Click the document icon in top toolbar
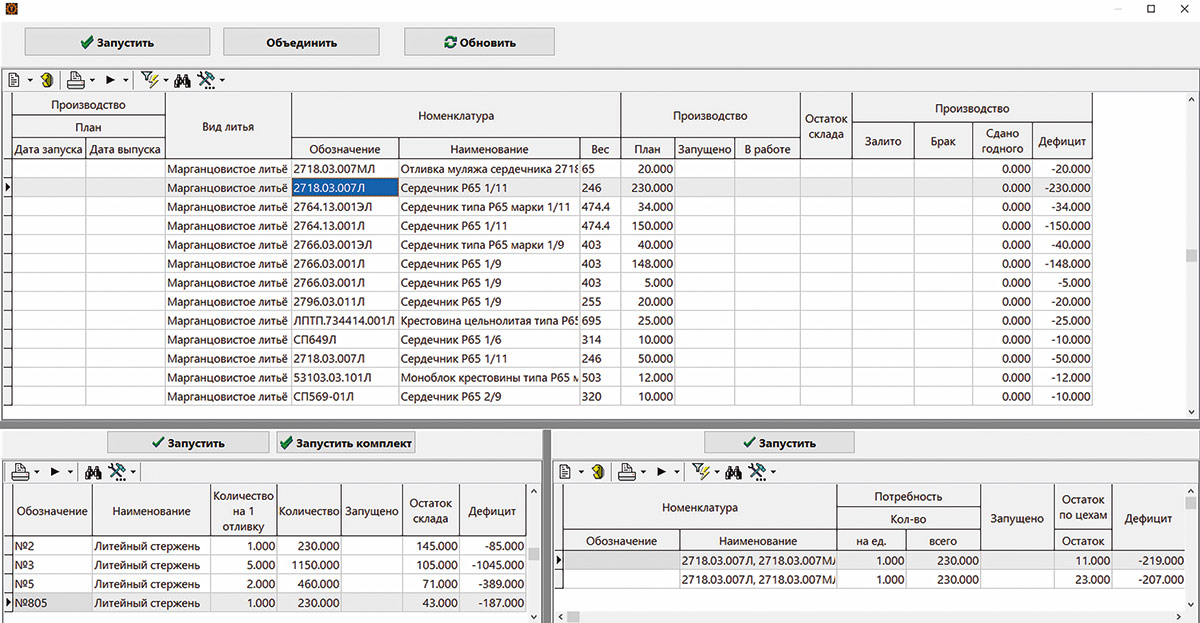 point(14,79)
